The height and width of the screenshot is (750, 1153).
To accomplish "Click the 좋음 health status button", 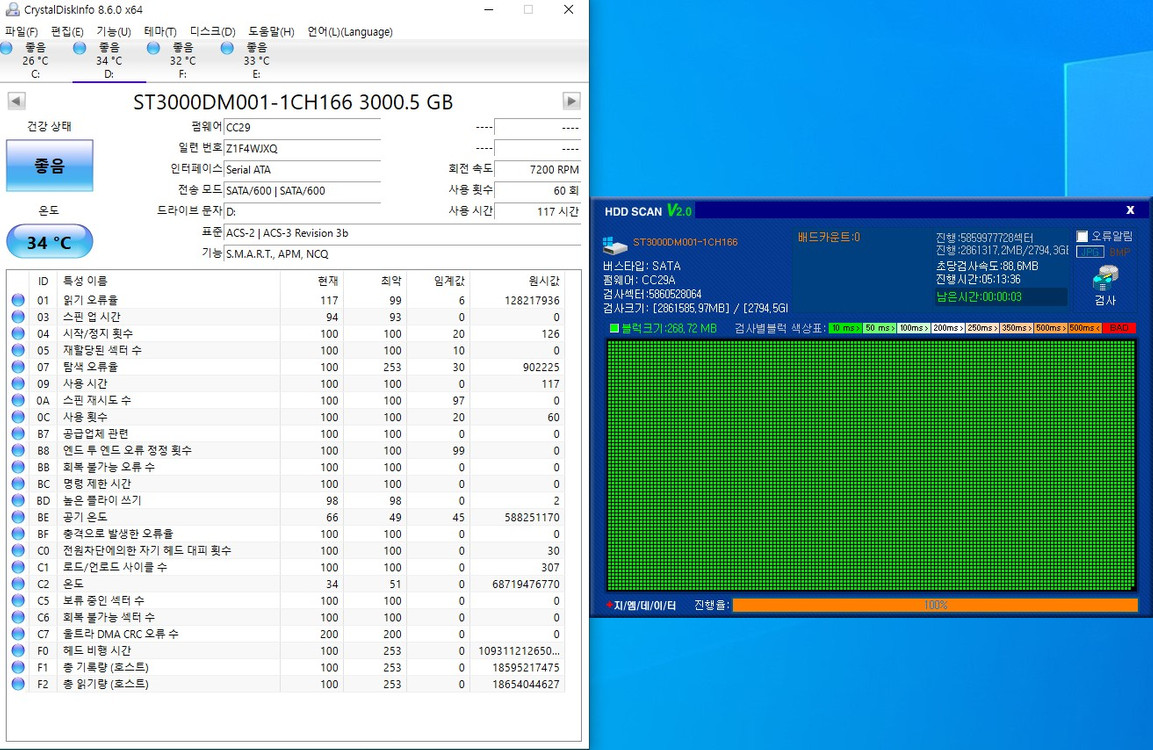I will [x=49, y=166].
